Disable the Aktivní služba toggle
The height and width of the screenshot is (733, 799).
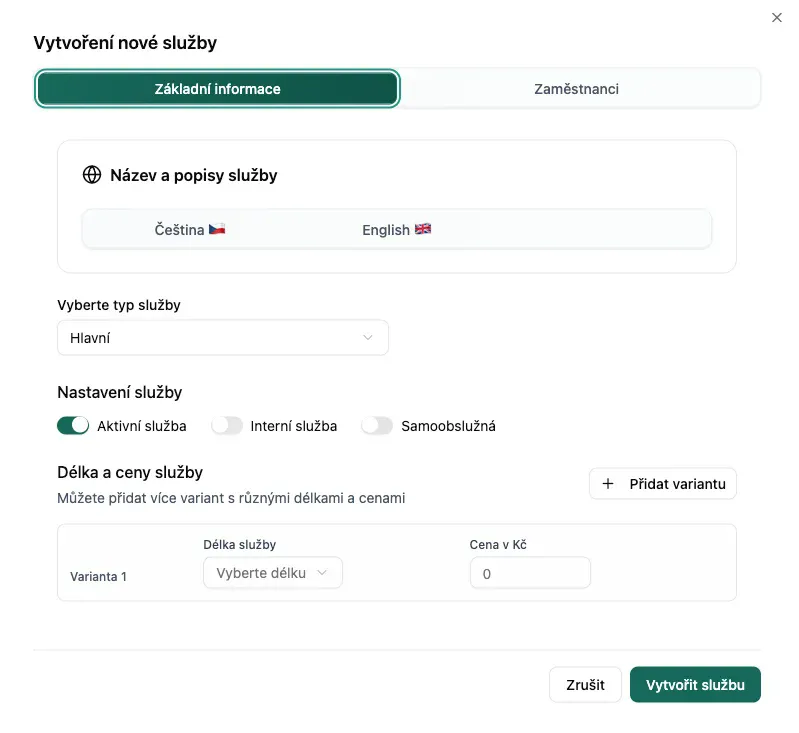[x=73, y=426]
